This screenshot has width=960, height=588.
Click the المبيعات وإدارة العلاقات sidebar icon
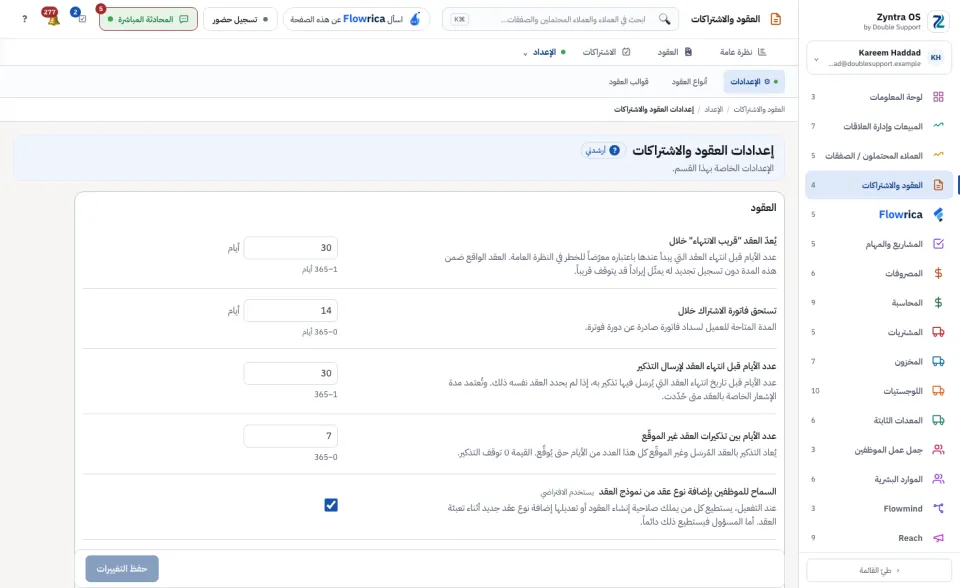pos(938,126)
